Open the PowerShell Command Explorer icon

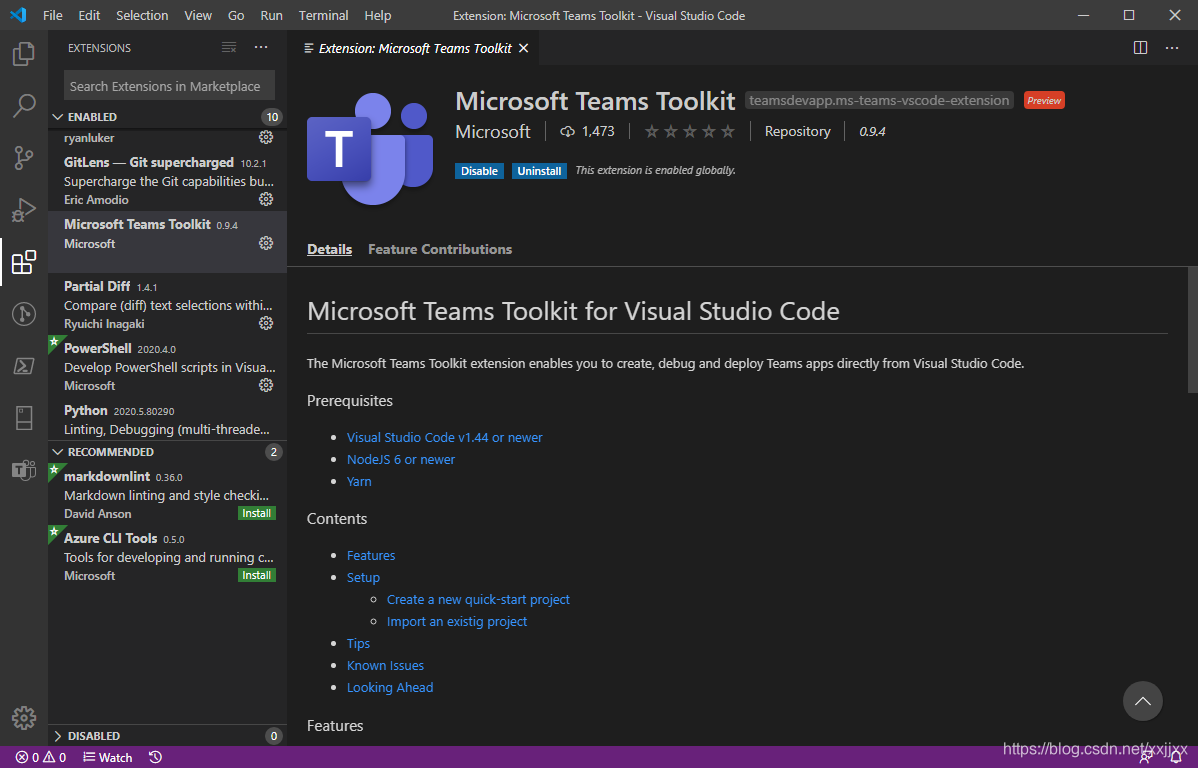coord(24,365)
